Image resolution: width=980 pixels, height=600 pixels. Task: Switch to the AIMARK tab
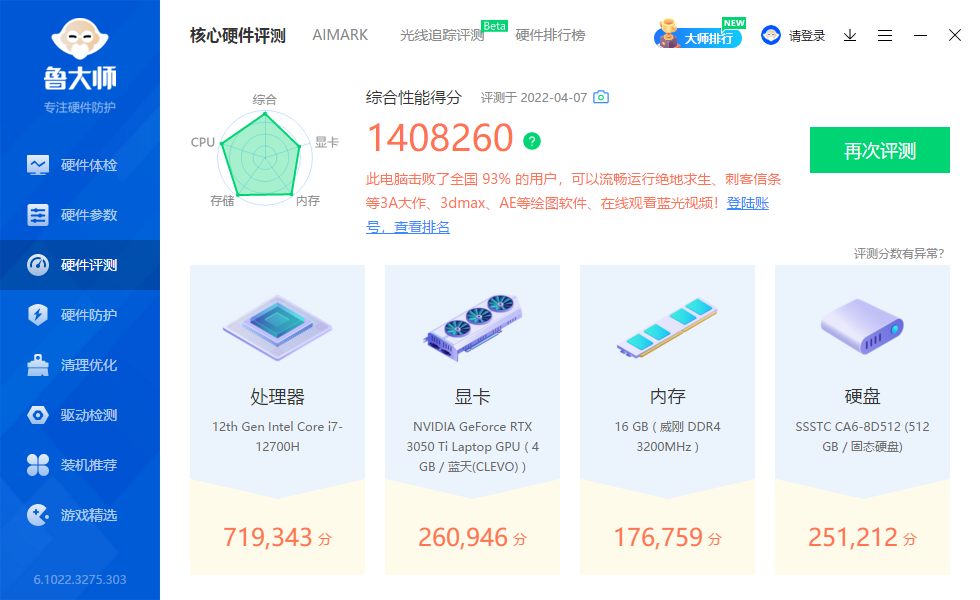tap(340, 34)
